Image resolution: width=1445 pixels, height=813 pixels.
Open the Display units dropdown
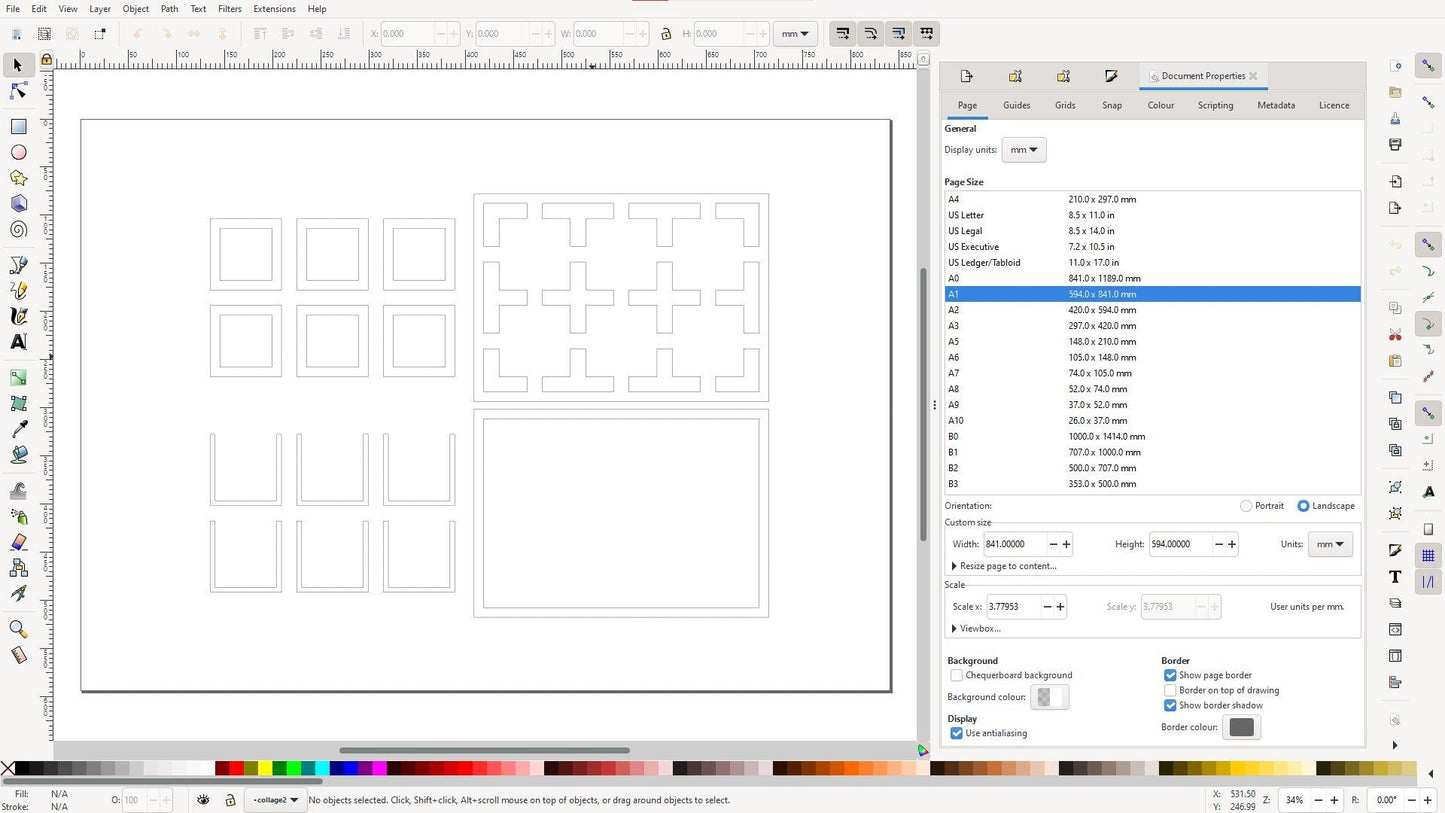coord(1023,150)
